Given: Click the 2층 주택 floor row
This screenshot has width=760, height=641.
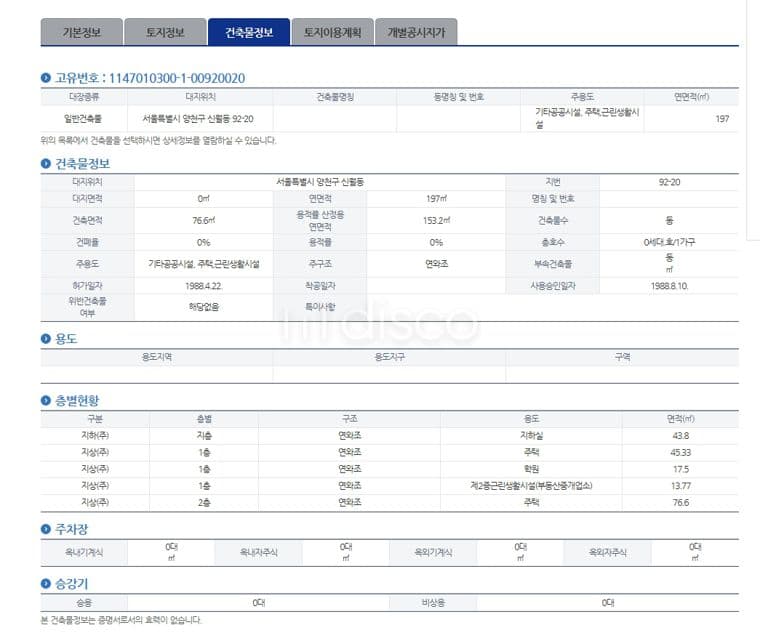Looking at the screenshot, I should 390,502.
